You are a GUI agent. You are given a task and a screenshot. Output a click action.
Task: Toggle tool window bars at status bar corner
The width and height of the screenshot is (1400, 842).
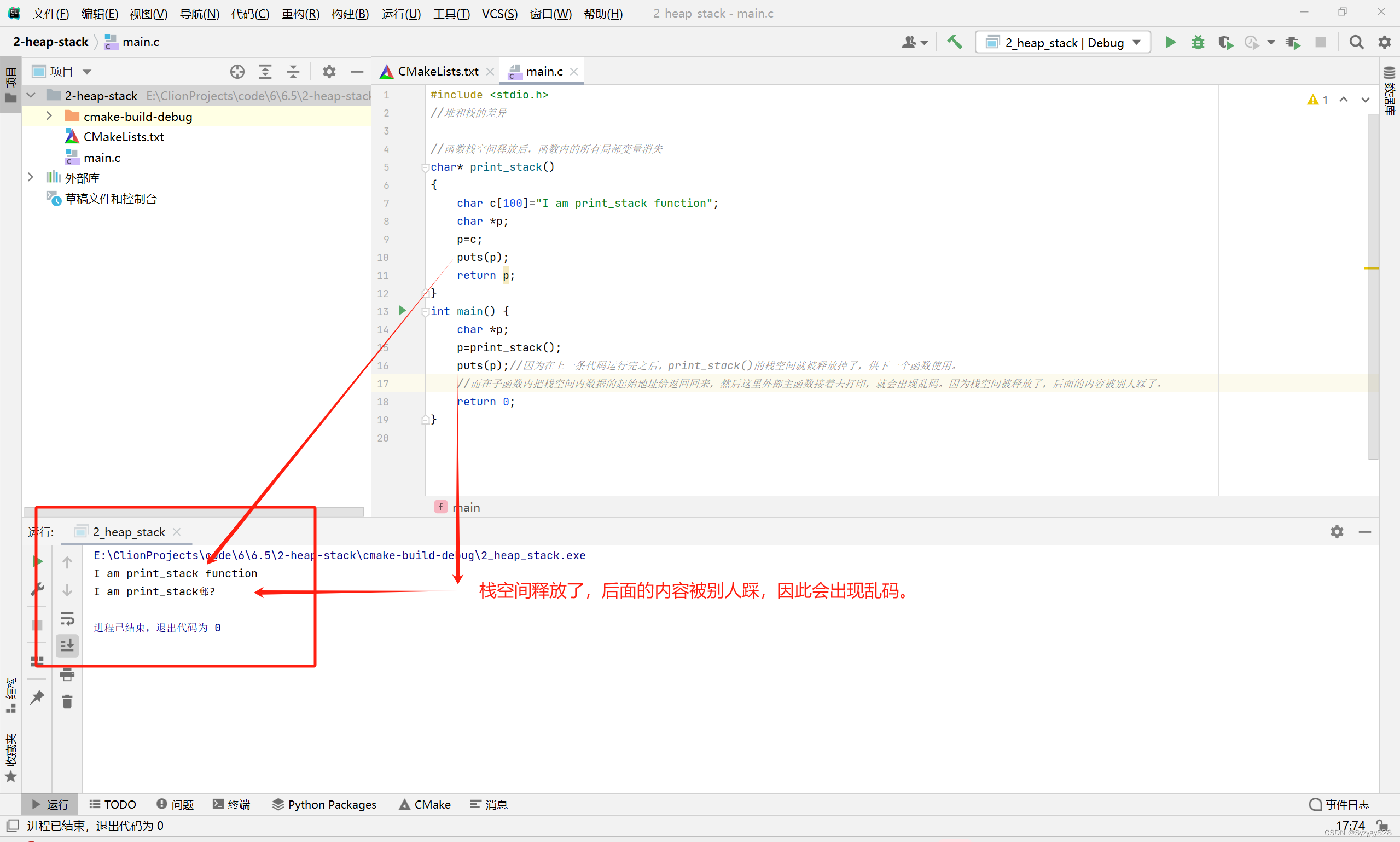[13, 825]
